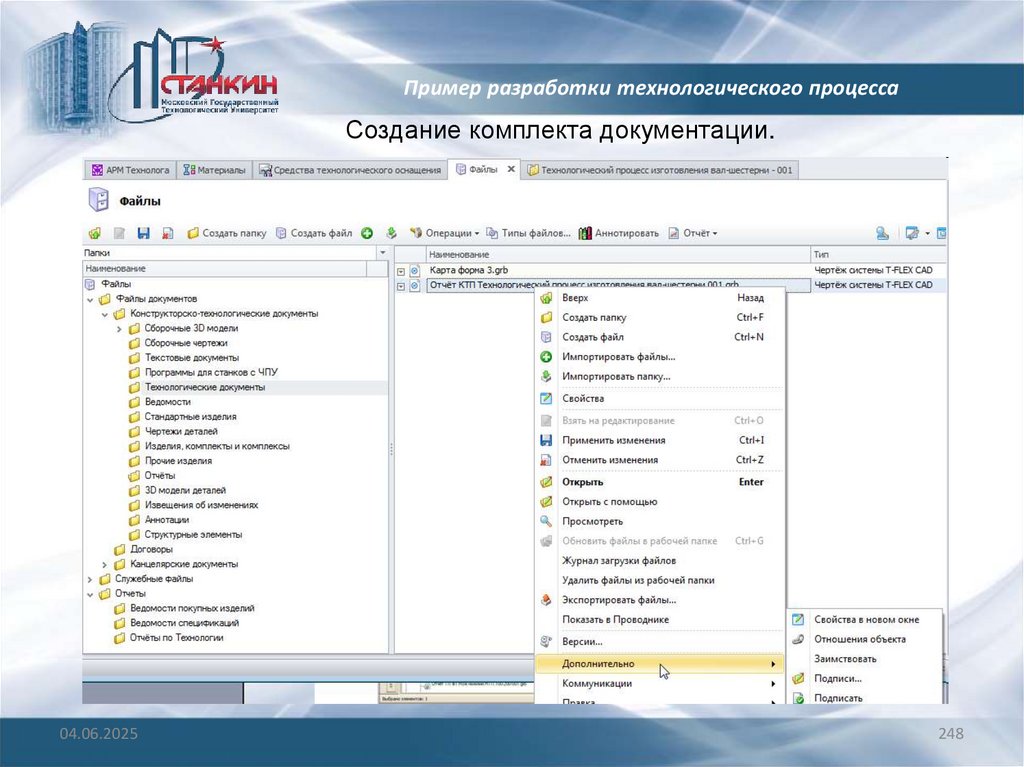Click Создать папку button in toolbar
This screenshot has height=767, width=1024.
227,233
